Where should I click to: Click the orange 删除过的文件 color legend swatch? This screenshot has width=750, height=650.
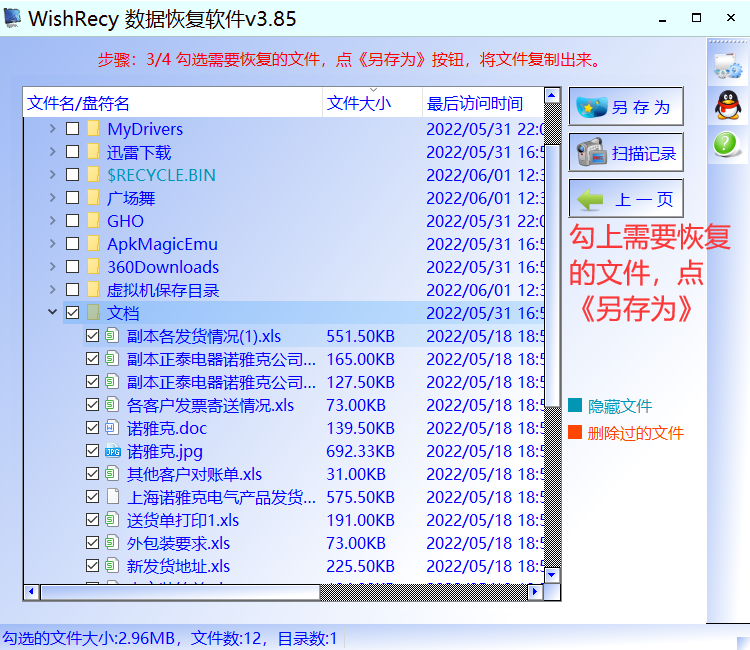tap(575, 432)
